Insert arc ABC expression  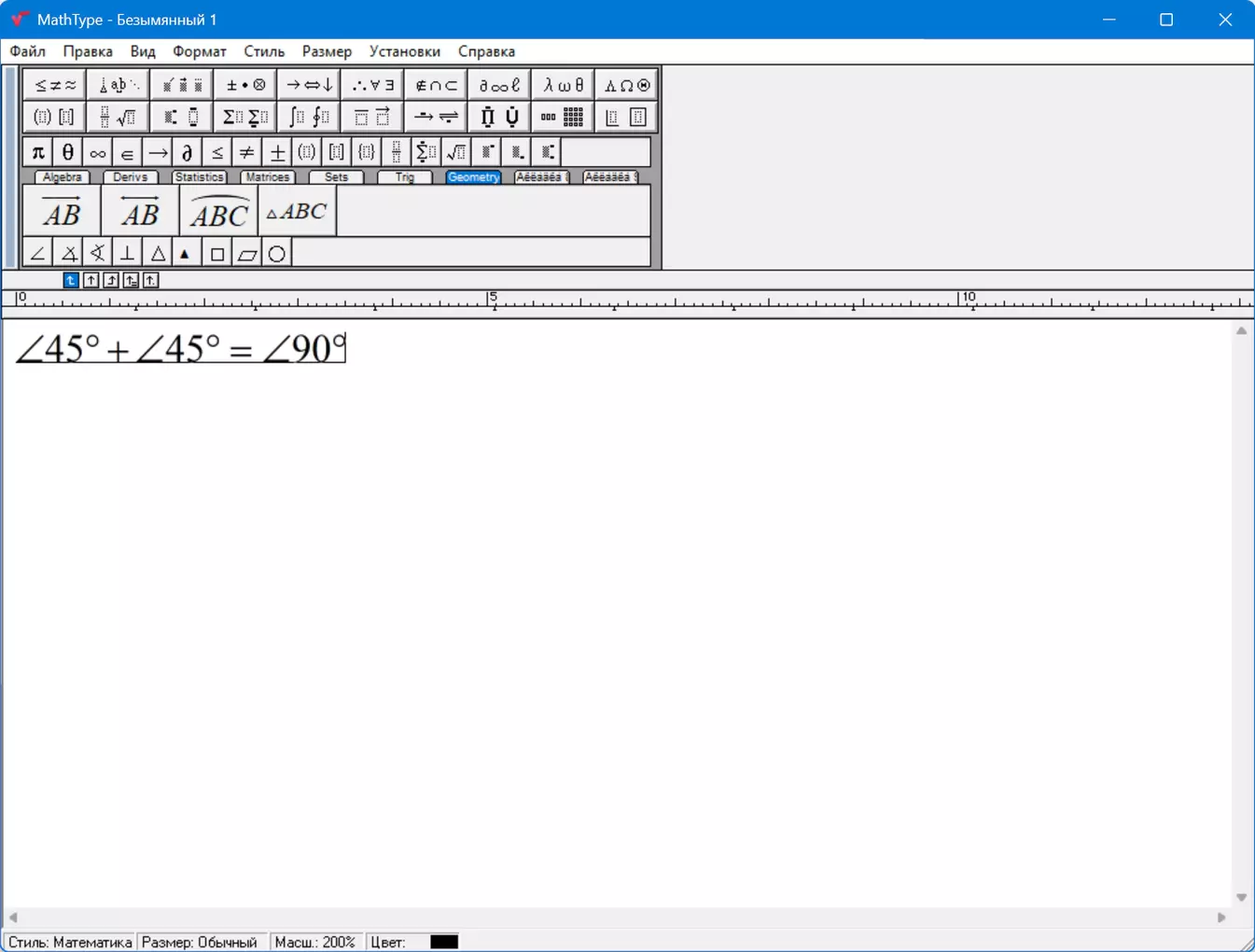[x=219, y=211]
